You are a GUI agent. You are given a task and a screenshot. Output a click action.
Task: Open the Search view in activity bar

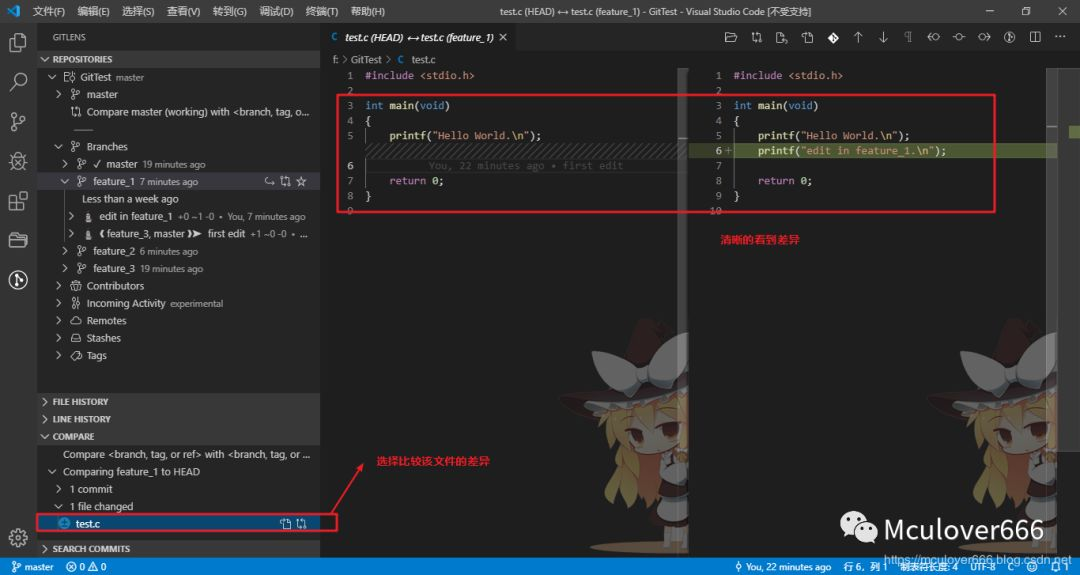(18, 82)
